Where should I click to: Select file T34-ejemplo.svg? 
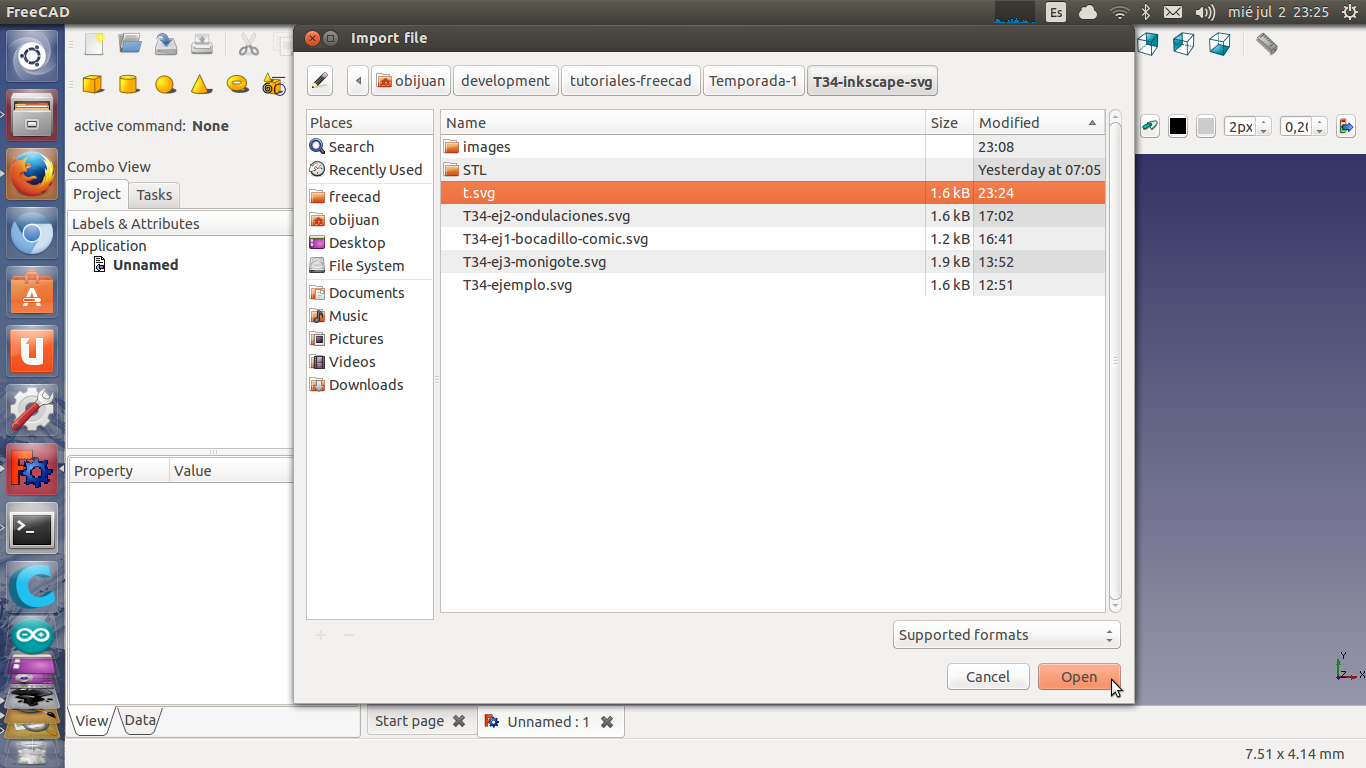[772, 285]
